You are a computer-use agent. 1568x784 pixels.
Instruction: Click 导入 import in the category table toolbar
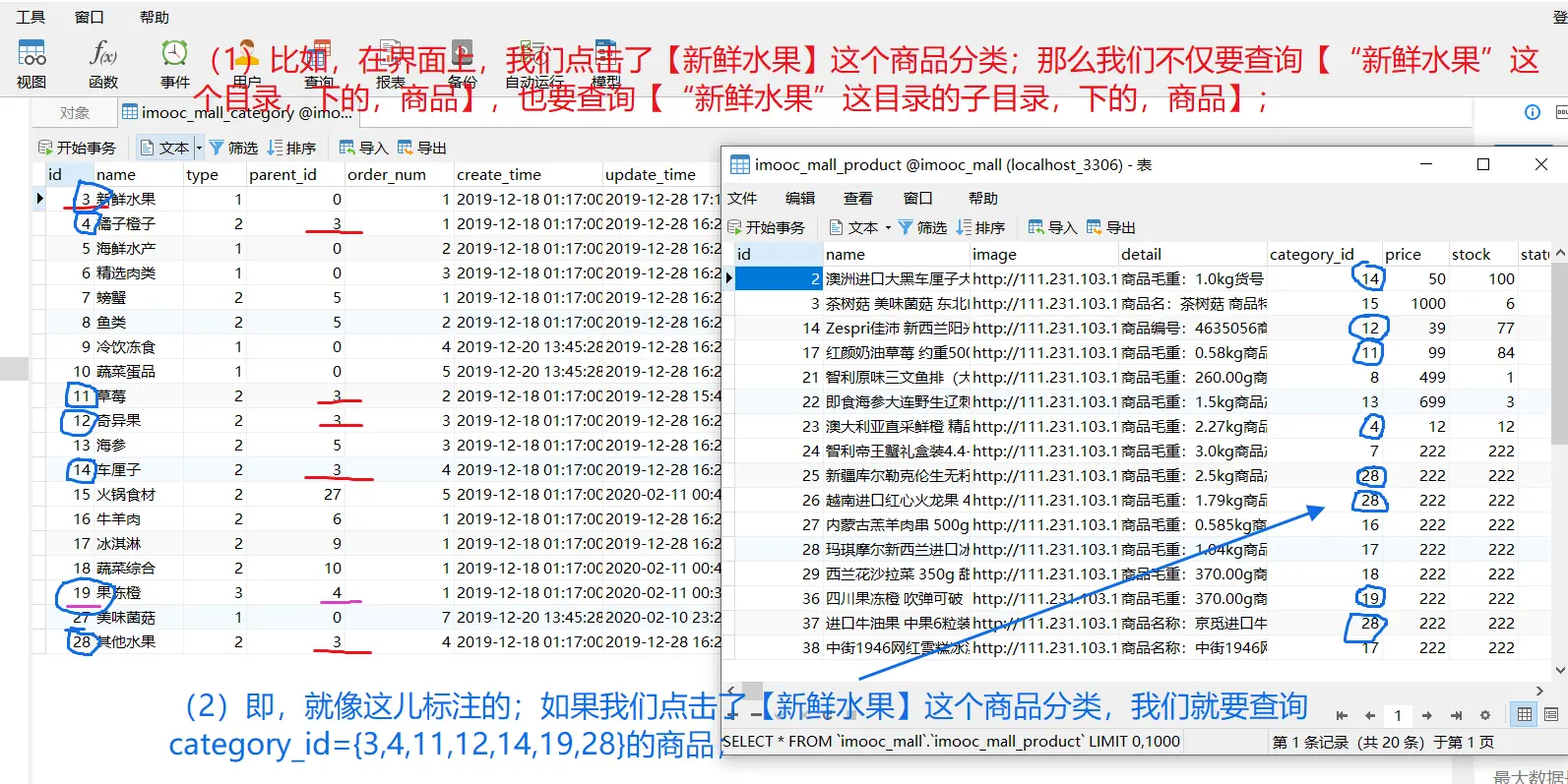coord(363,148)
